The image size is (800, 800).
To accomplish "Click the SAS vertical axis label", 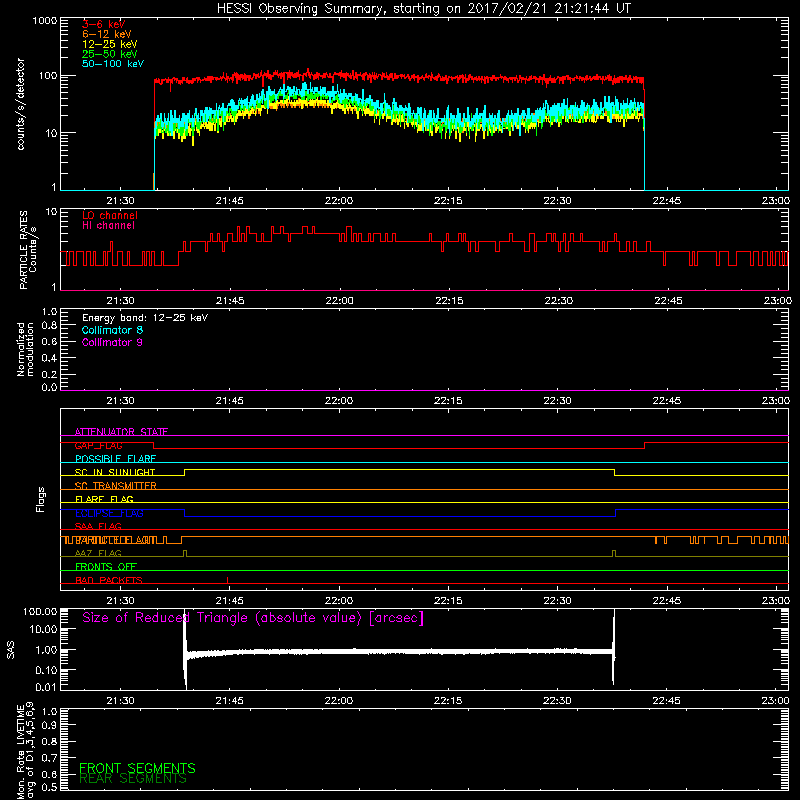I will pyautogui.click(x=11, y=650).
